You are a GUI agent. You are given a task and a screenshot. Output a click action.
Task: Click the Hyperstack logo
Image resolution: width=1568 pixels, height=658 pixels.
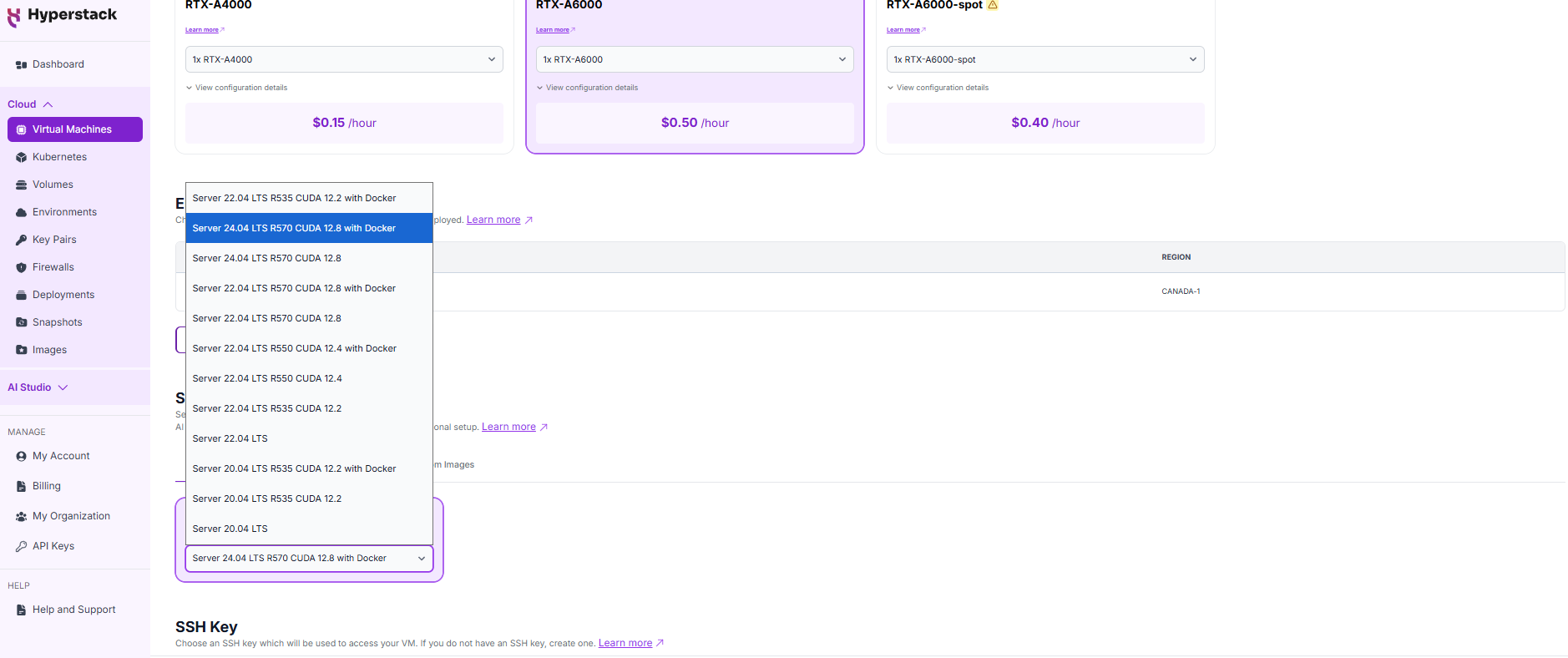tap(63, 16)
